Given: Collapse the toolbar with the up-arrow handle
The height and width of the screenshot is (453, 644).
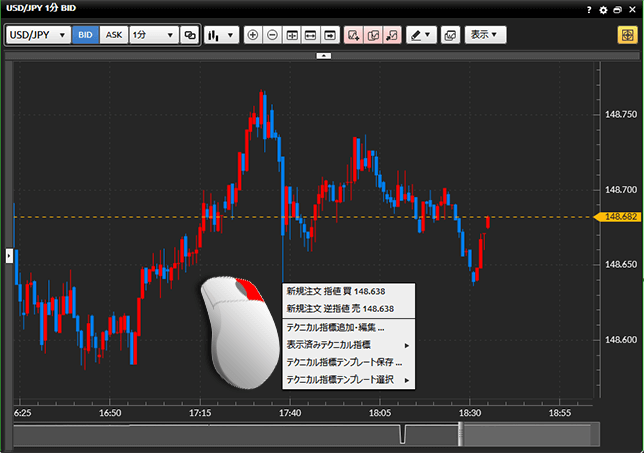Looking at the screenshot, I should (324, 55).
